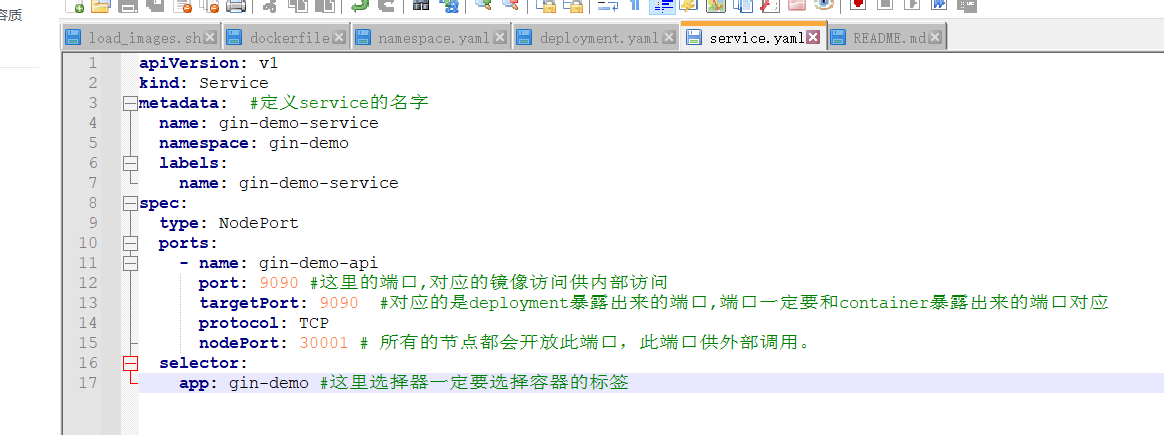Click the Close All toolbar icon

click(209, 6)
